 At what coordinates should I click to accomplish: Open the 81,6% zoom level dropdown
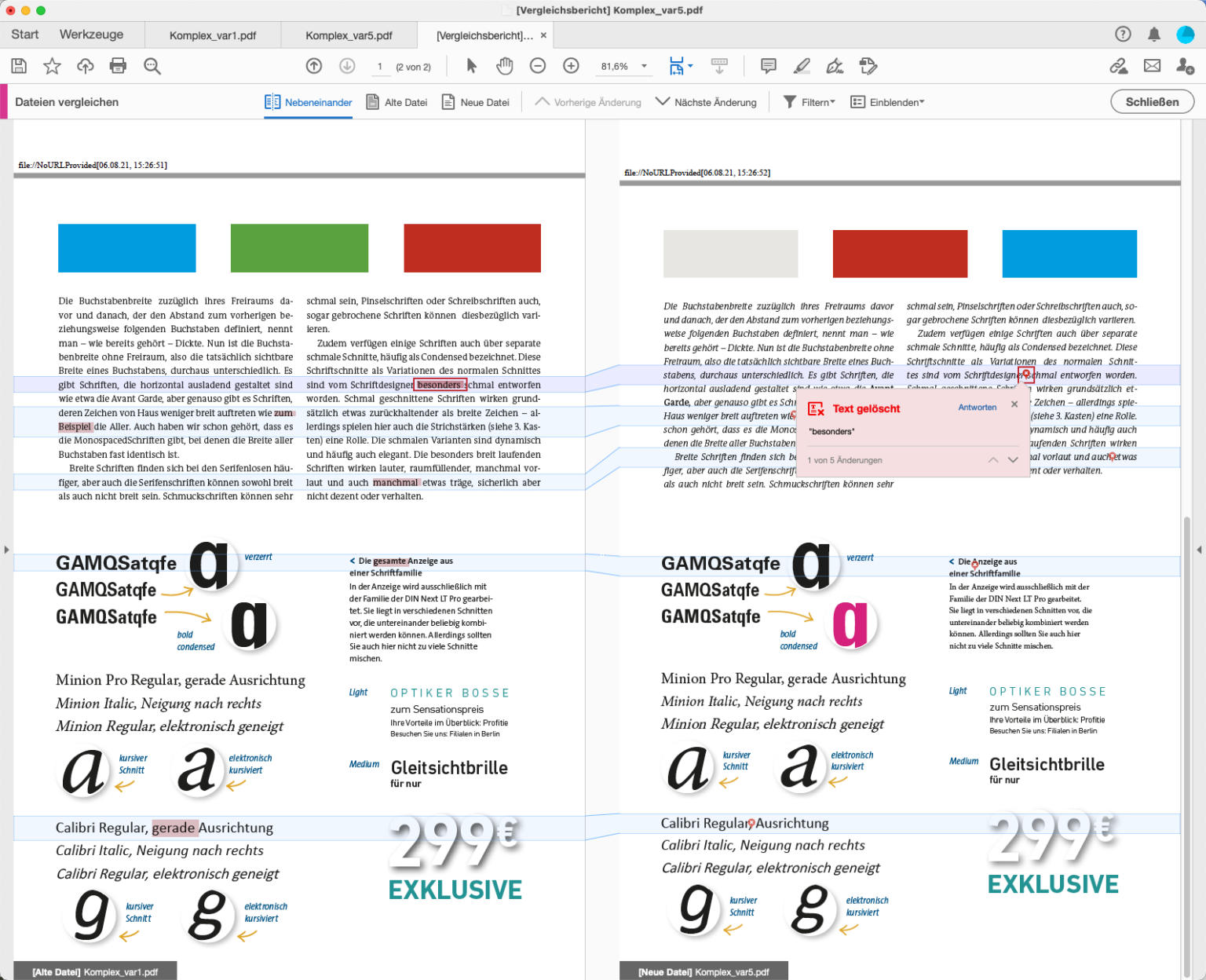(623, 67)
